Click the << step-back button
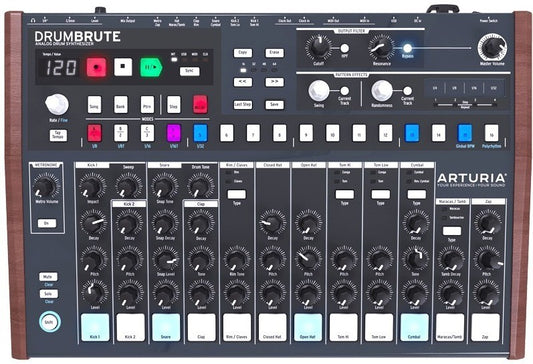 243,82
